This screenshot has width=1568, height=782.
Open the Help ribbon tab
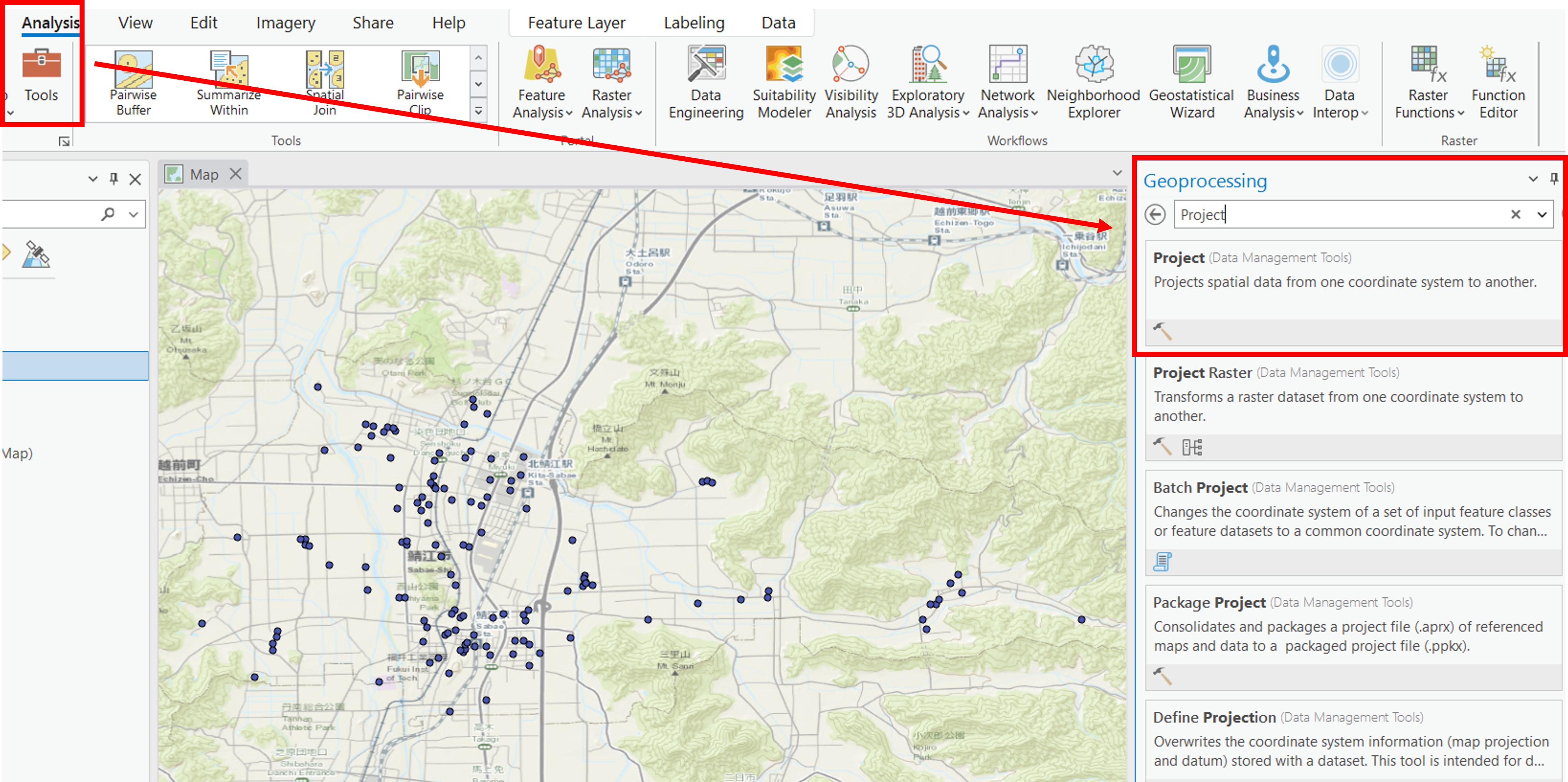click(x=449, y=22)
